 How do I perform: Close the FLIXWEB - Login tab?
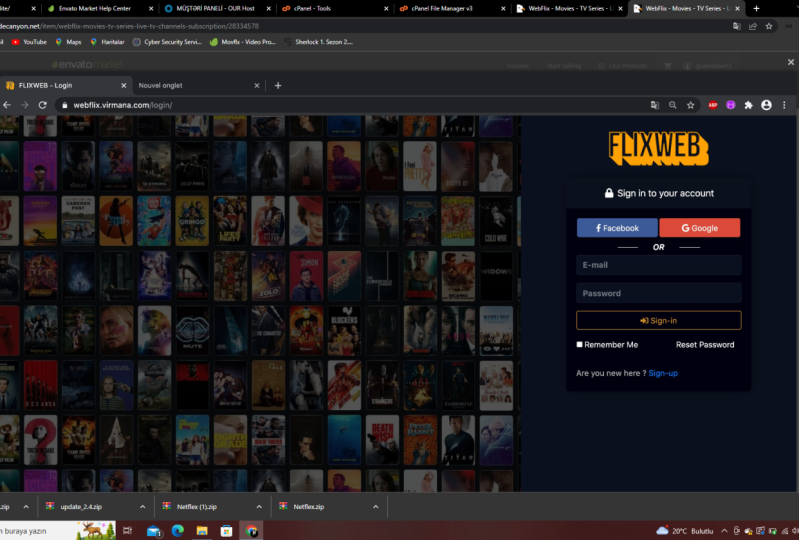(123, 86)
